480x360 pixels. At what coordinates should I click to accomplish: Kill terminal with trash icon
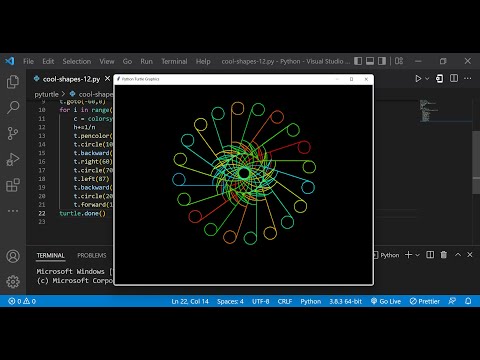444,255
